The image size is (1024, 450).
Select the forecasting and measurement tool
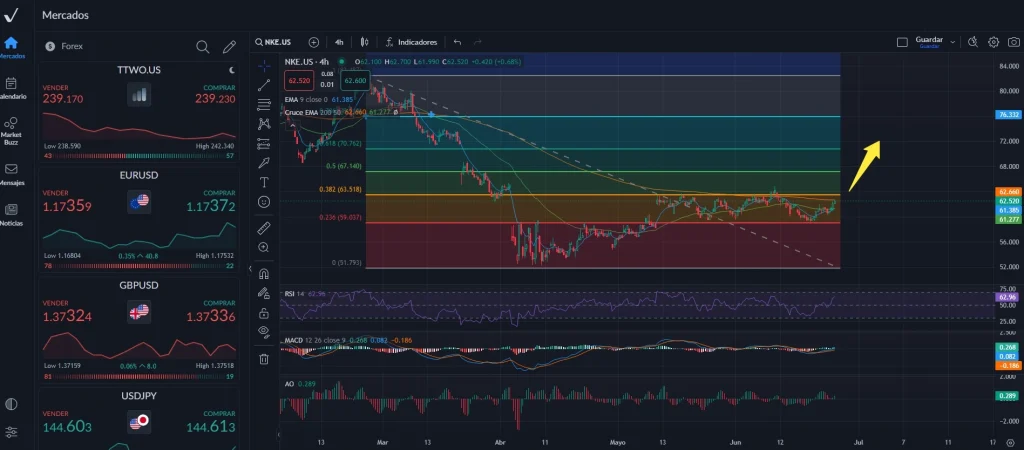pos(264,143)
